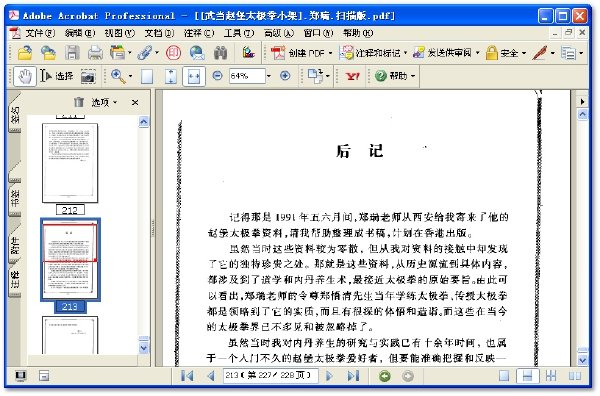Open the 编辑(E) menu
This screenshot has height=396, width=600.
click(80, 33)
